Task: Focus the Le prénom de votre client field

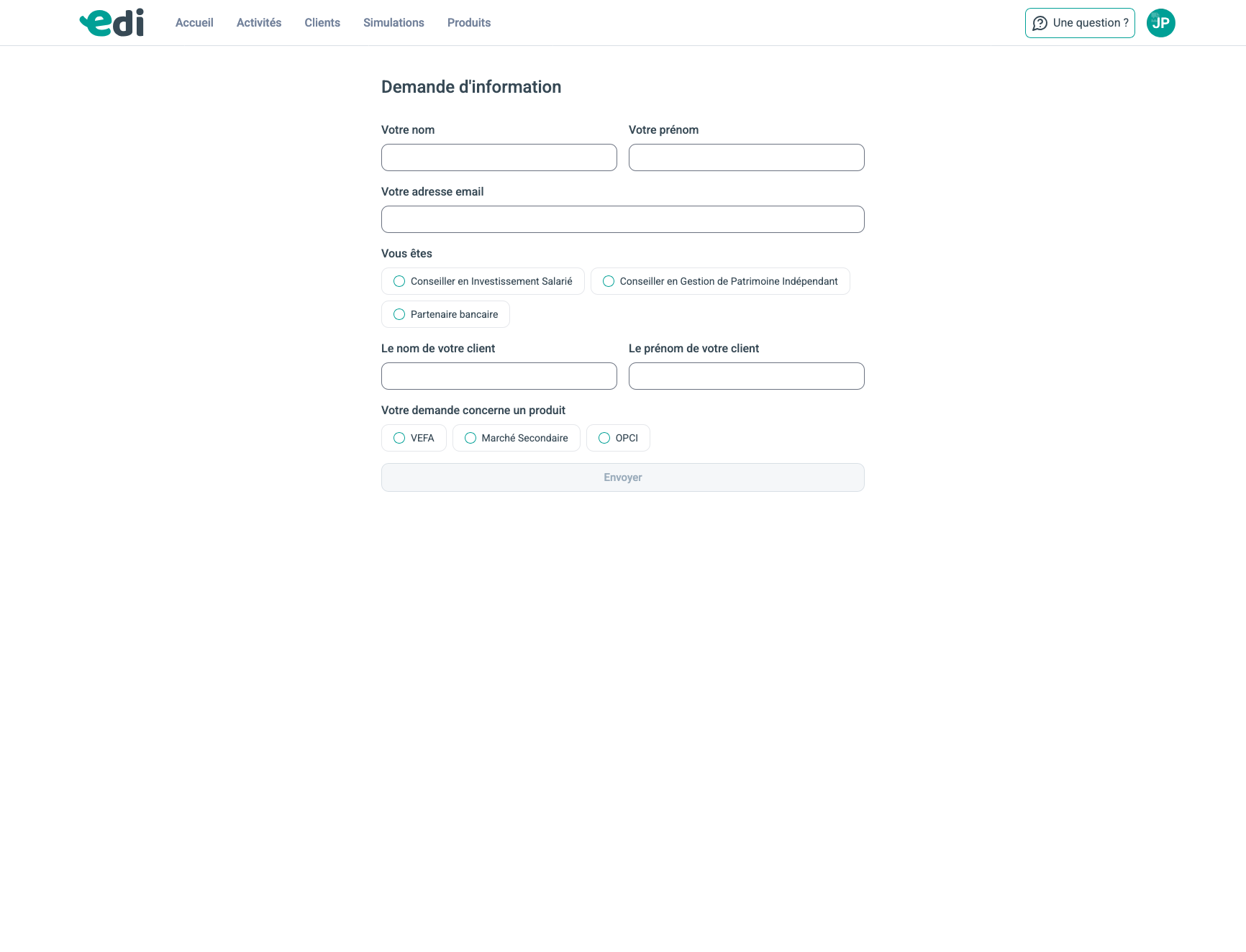Action: point(746,376)
